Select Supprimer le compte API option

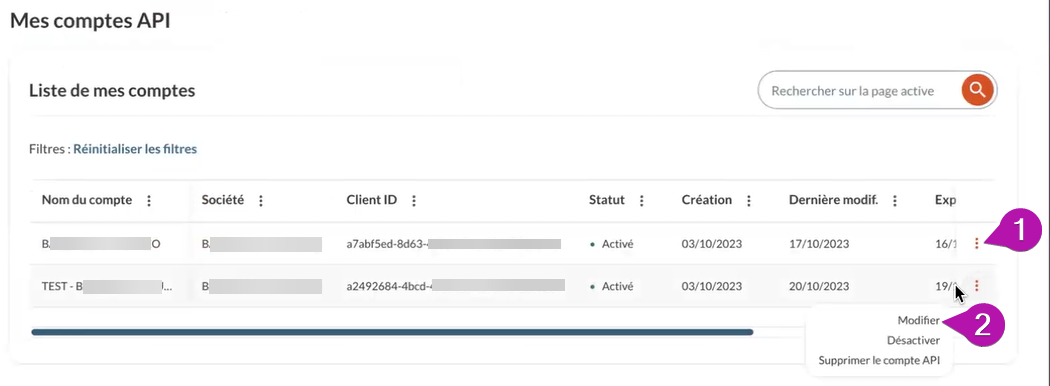pyautogui.click(x=879, y=361)
